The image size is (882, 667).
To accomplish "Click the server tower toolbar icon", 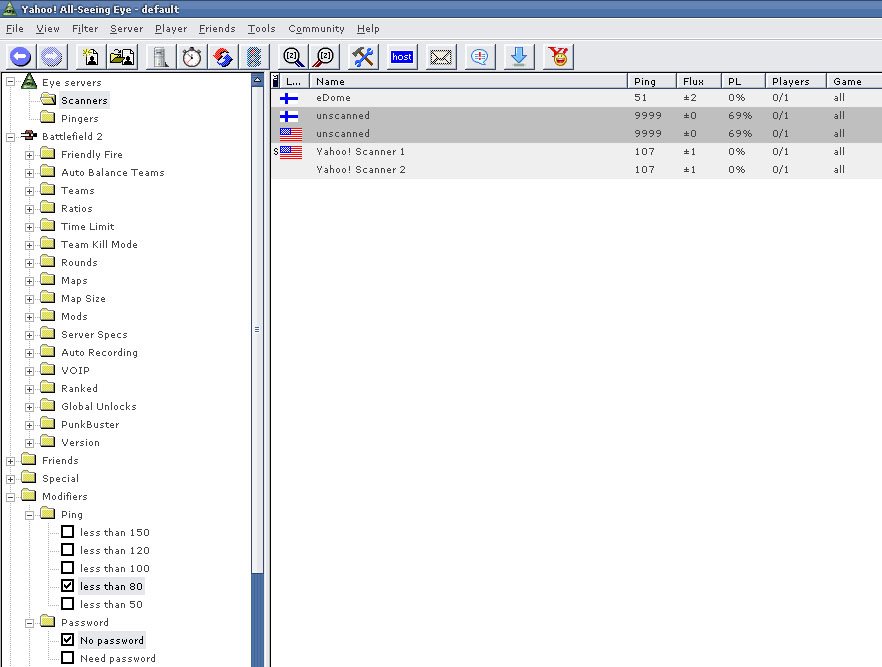I will (x=161, y=57).
